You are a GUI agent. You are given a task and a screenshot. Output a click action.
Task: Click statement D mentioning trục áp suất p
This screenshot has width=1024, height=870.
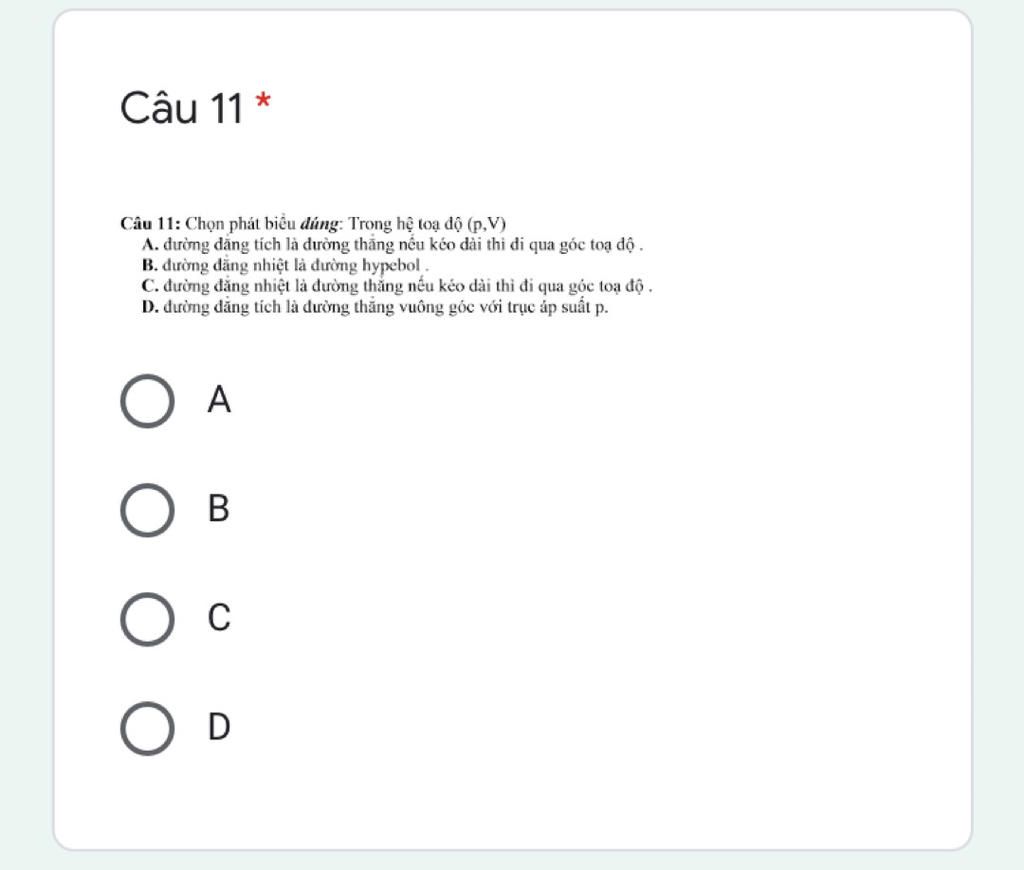pos(374,307)
